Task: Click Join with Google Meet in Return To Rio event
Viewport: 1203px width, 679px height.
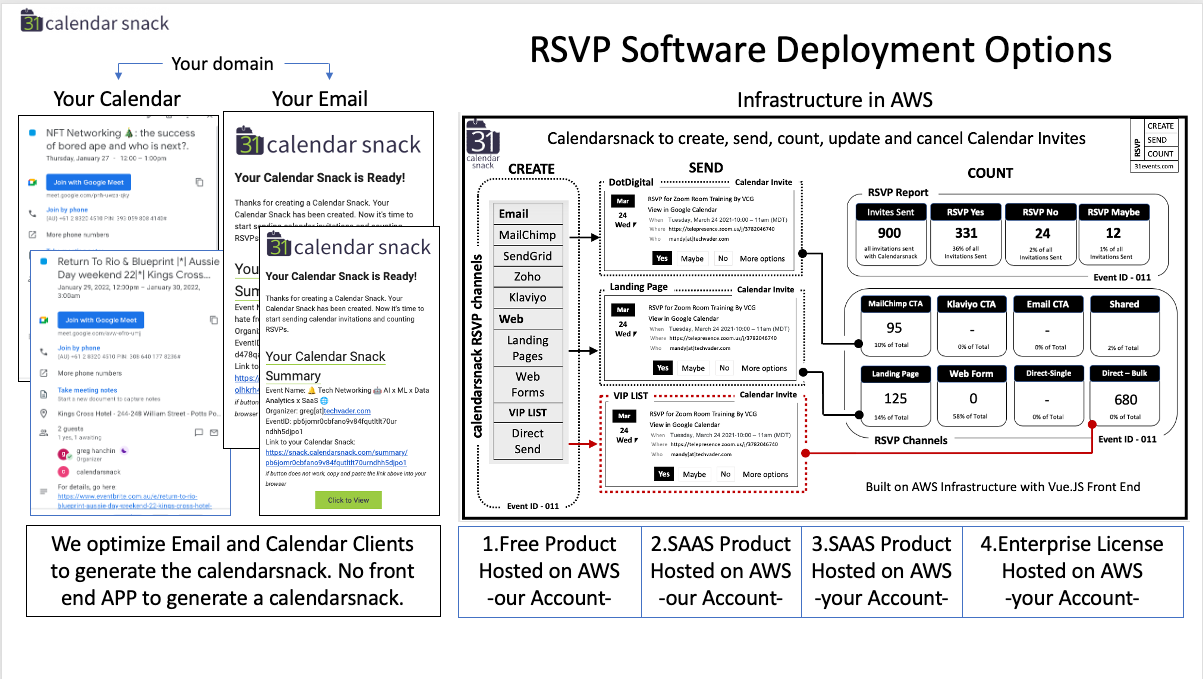Action: pyautogui.click(x=102, y=320)
